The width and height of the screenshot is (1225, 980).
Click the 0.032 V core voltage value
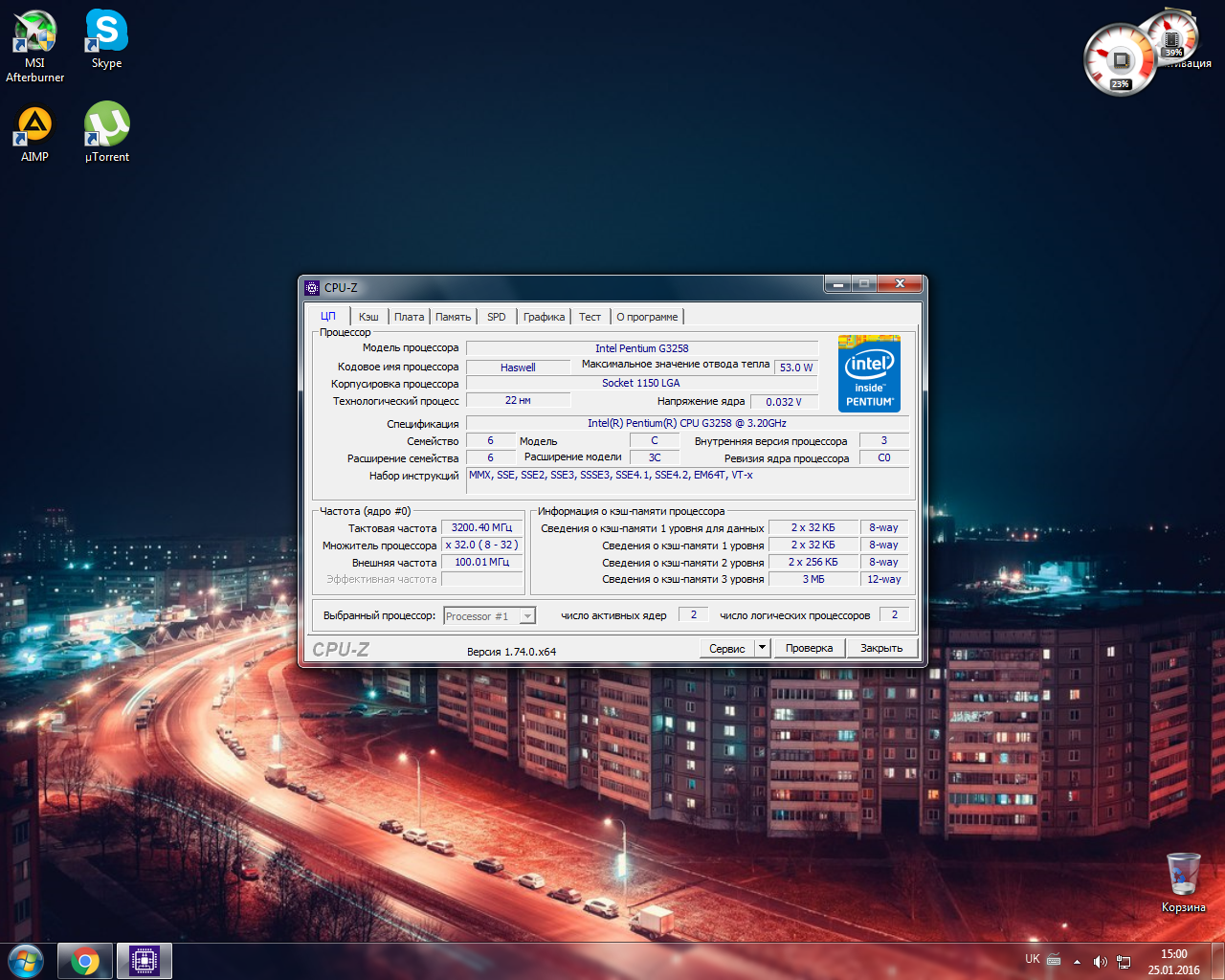click(784, 402)
